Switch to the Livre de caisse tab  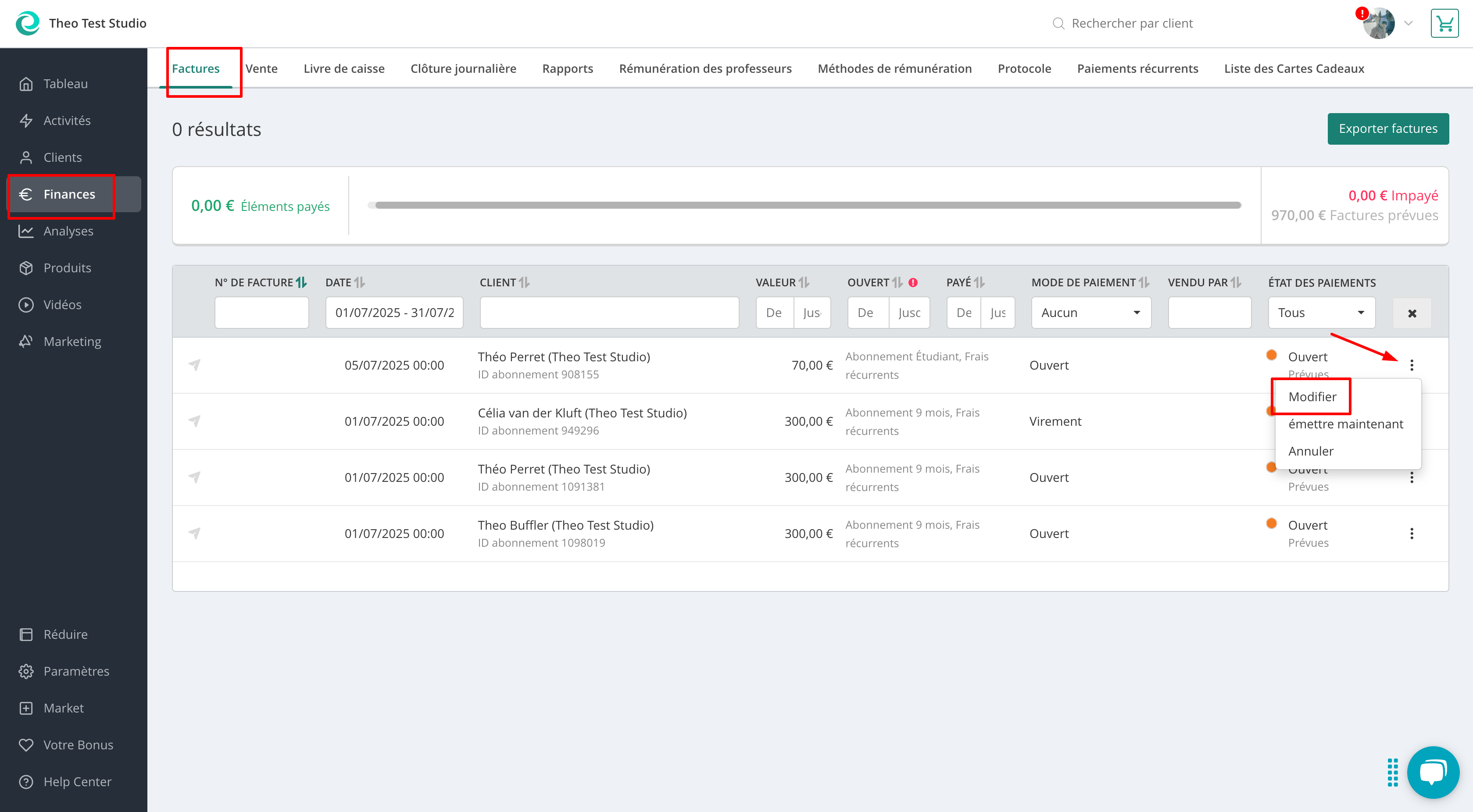pos(343,68)
